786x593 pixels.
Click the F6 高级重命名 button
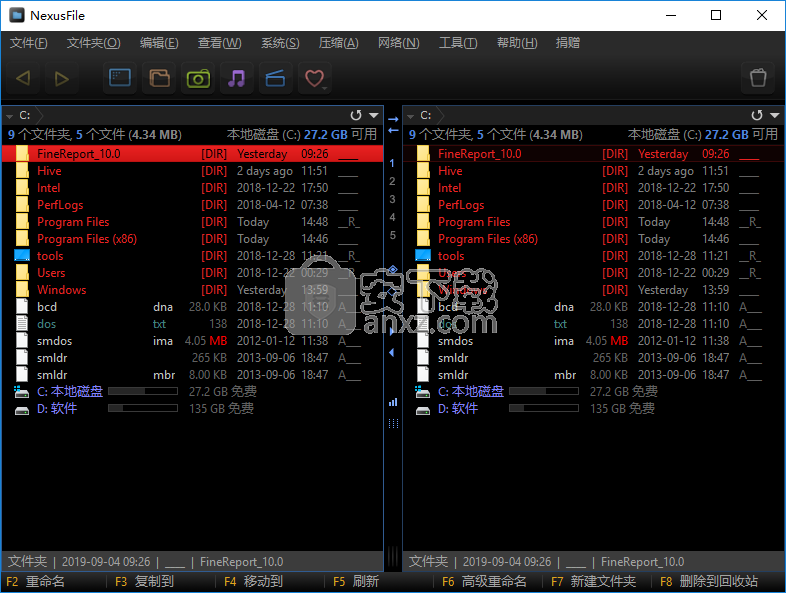coord(484,581)
